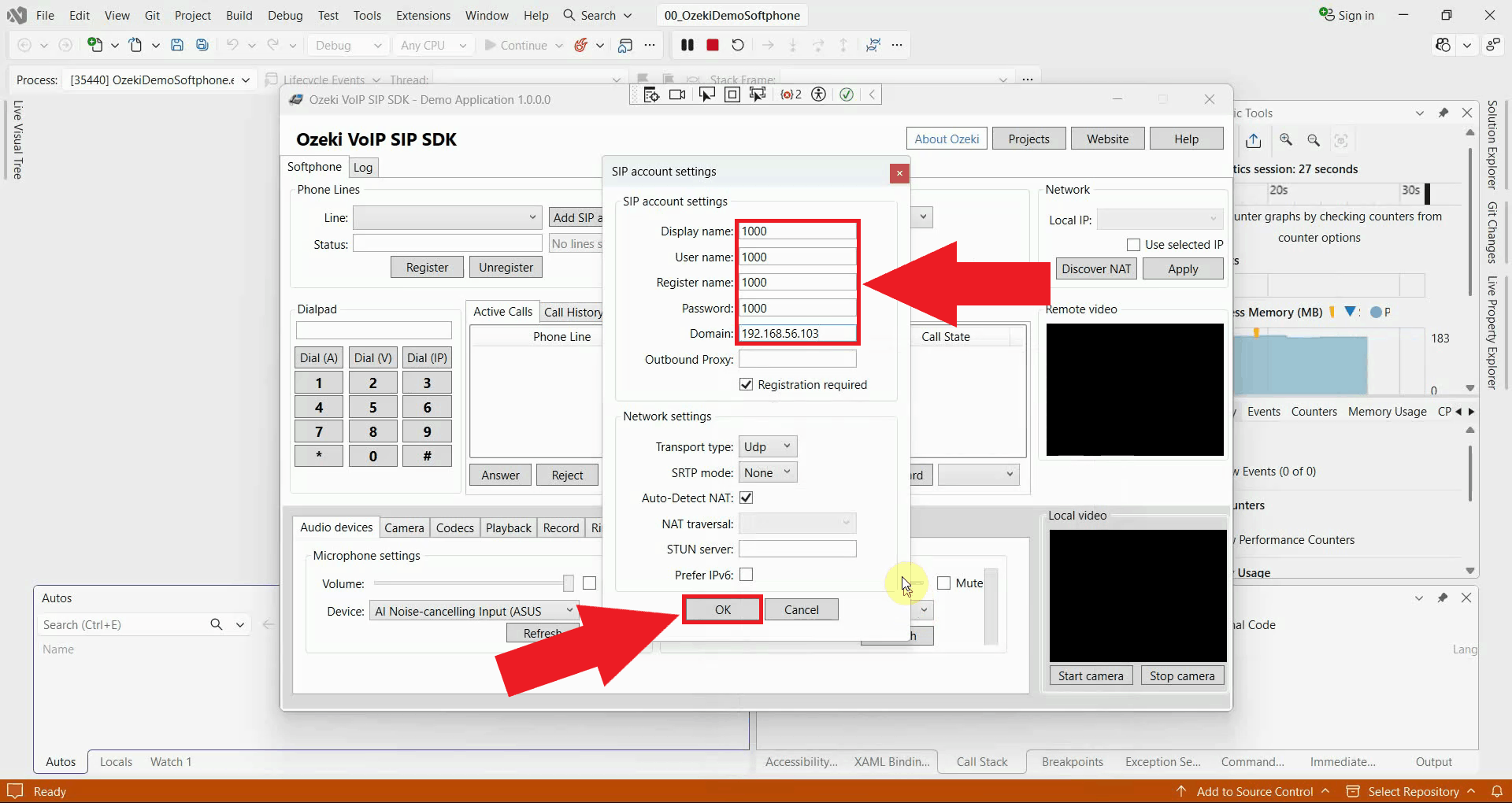Click the Start camera button
This screenshot has width=1512, height=803.
coord(1091,675)
